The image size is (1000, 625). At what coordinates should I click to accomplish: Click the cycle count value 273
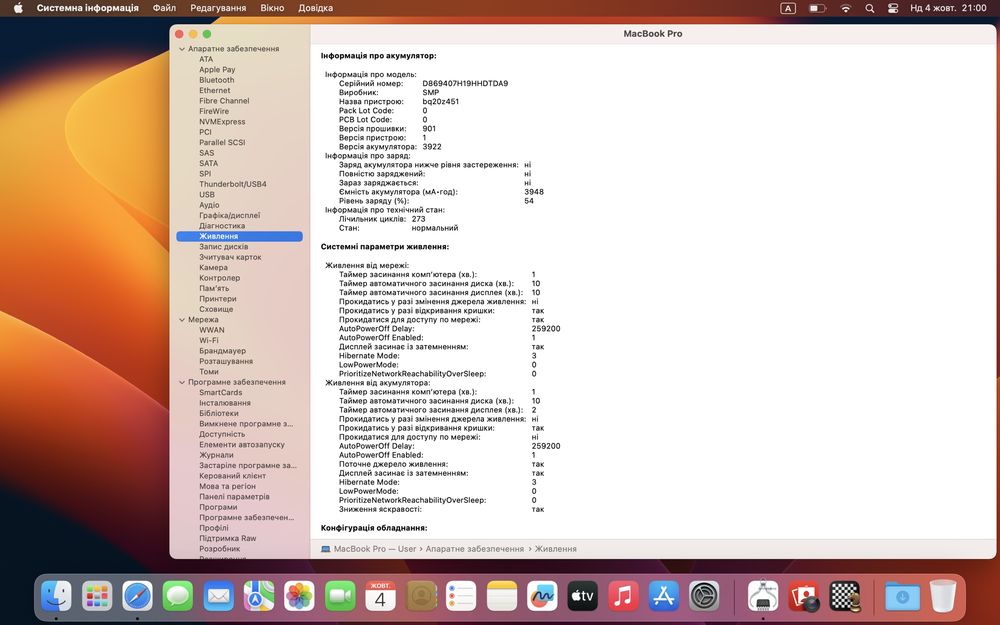(x=418, y=219)
